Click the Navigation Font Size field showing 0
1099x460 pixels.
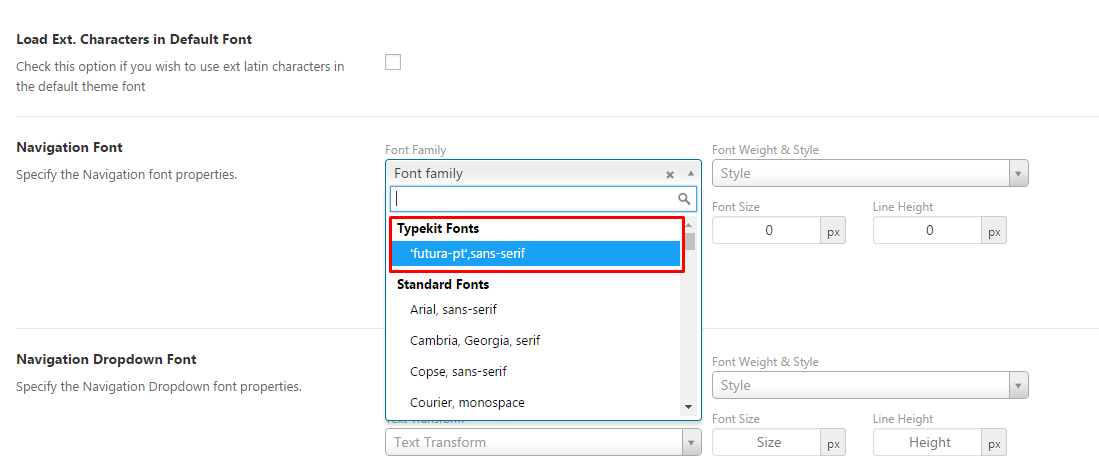coord(767,231)
